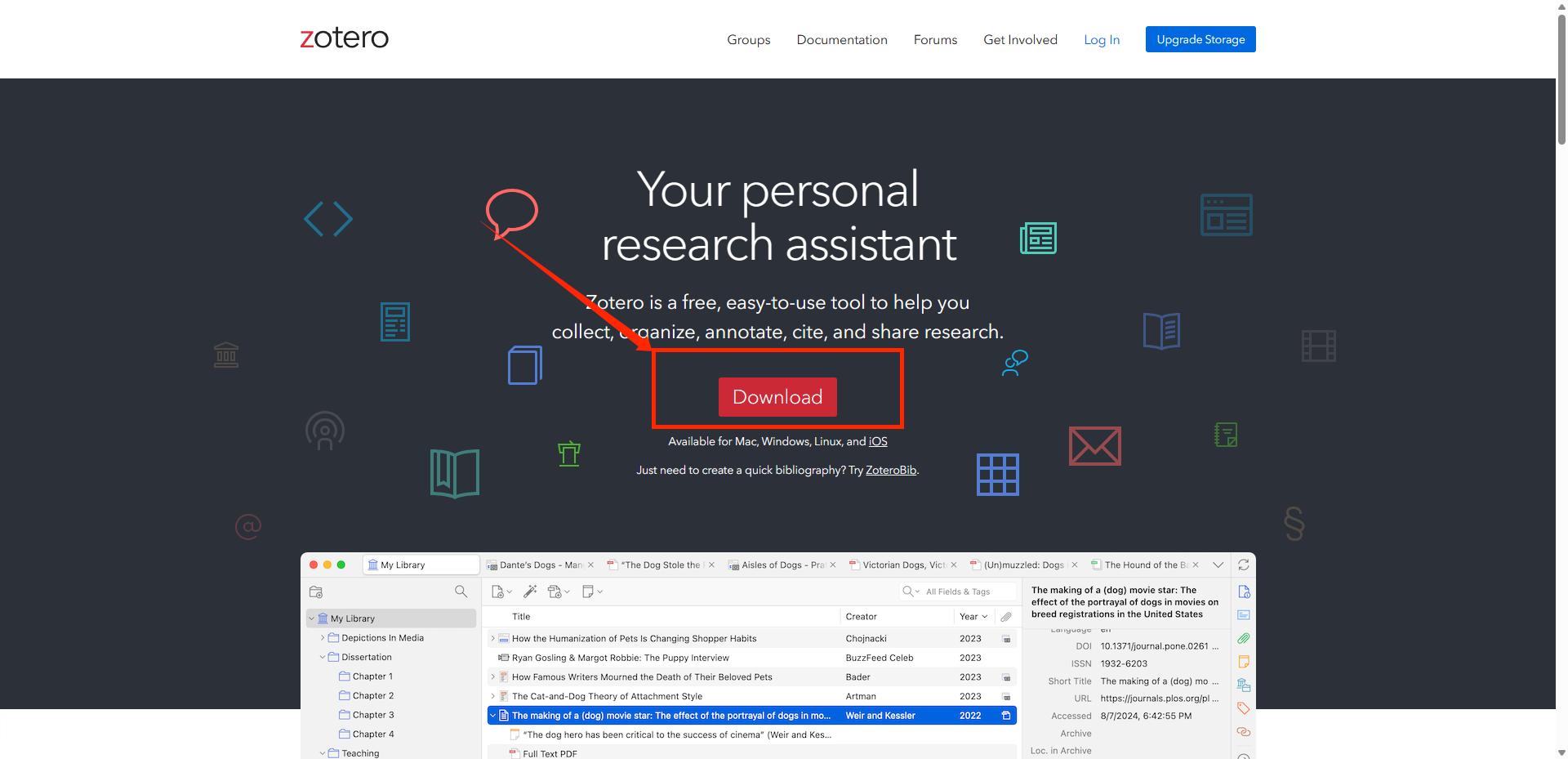Open the Libraries and Collections pane icon
1568x759 pixels.
click(x=1244, y=685)
